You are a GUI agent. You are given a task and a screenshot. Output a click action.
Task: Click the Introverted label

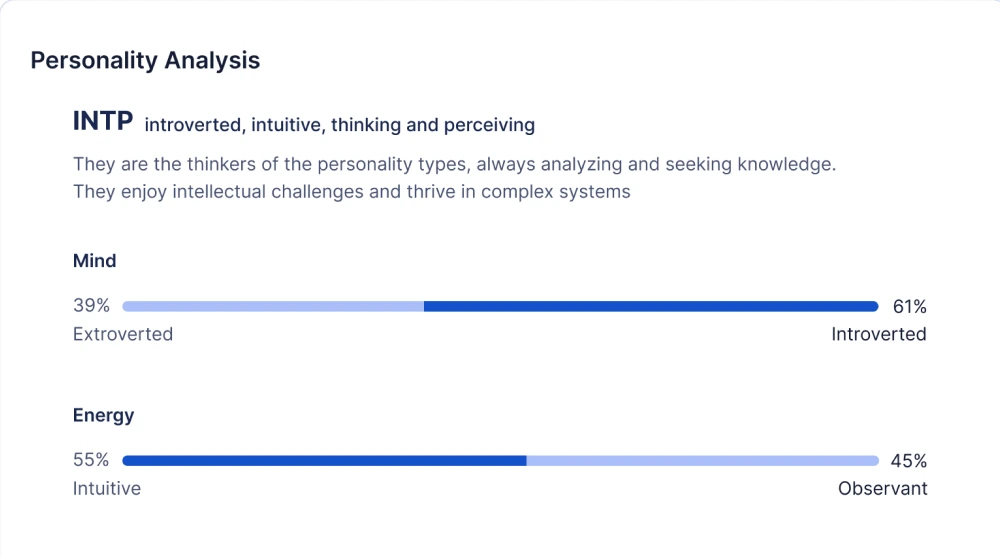click(878, 334)
